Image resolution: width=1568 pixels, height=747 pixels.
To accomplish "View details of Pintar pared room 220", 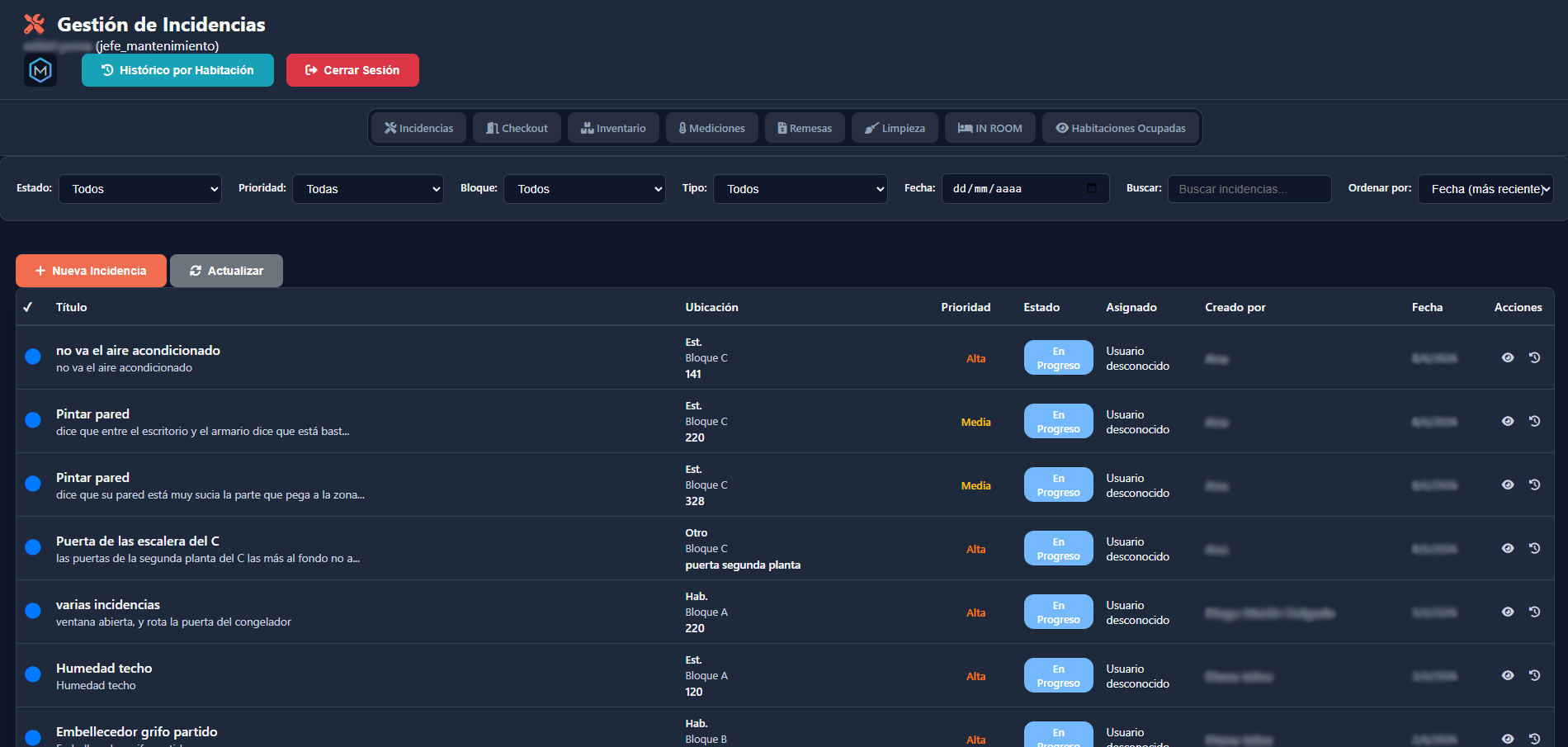I will click(1508, 421).
